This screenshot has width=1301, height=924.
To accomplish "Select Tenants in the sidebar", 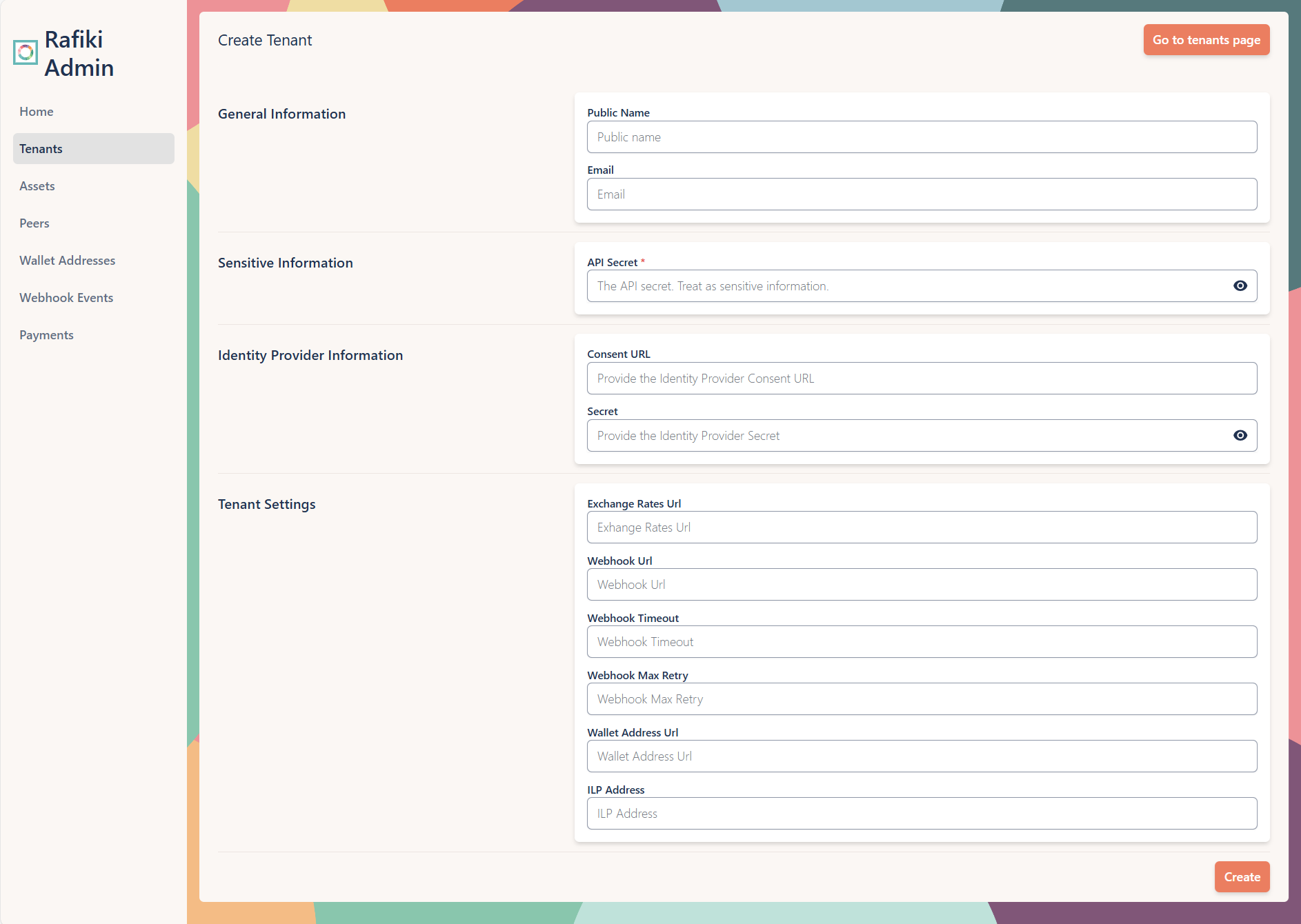I will (x=40, y=148).
